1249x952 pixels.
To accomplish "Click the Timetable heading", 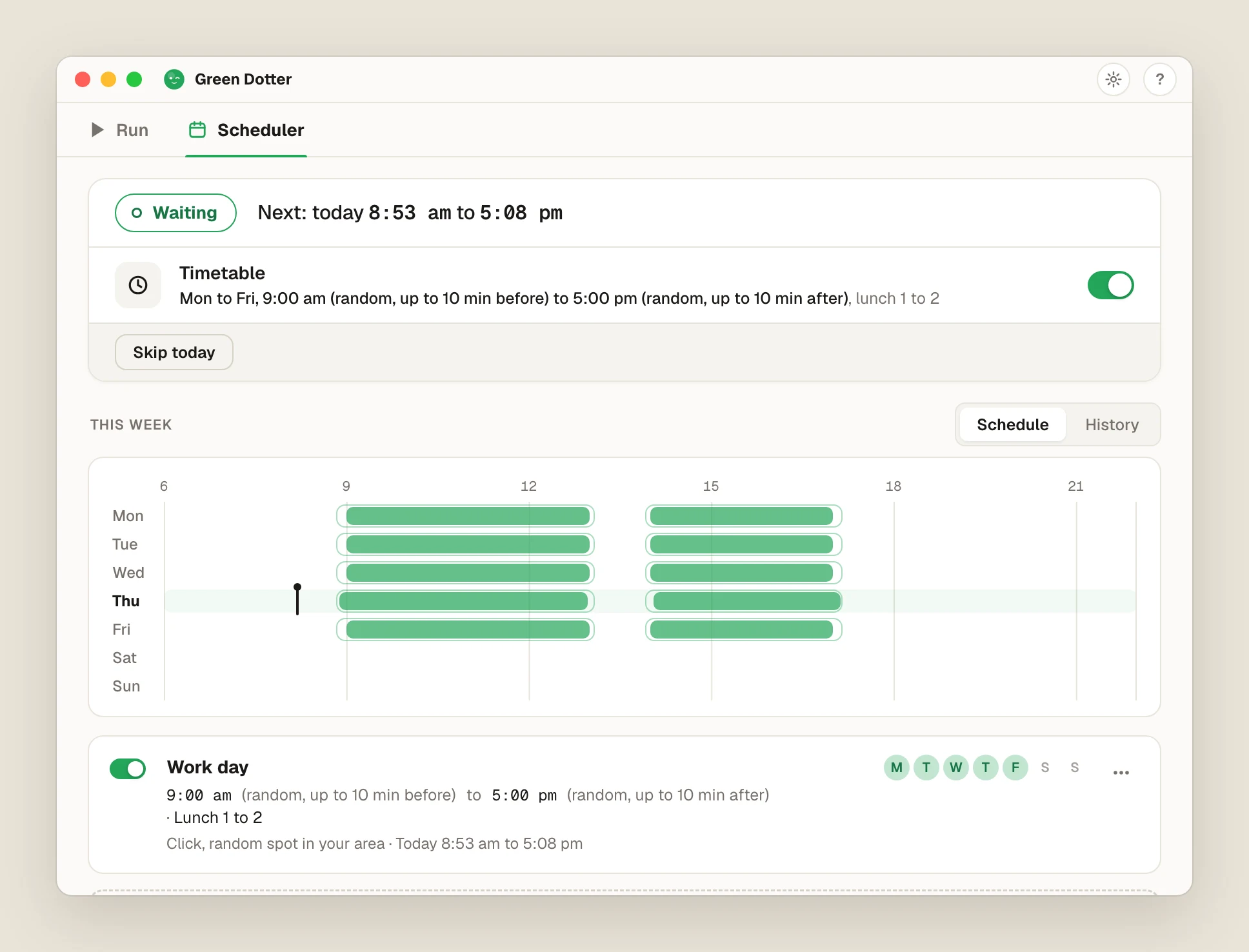I will [222, 273].
